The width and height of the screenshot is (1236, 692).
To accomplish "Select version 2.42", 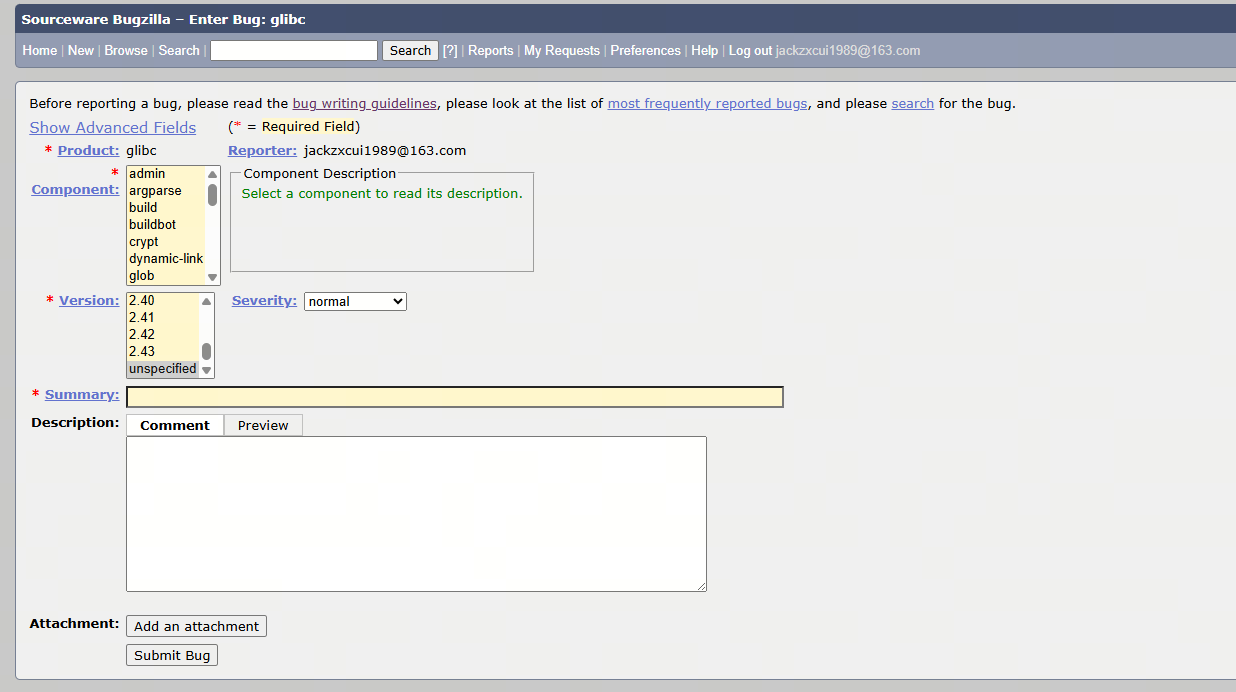I will (x=163, y=335).
